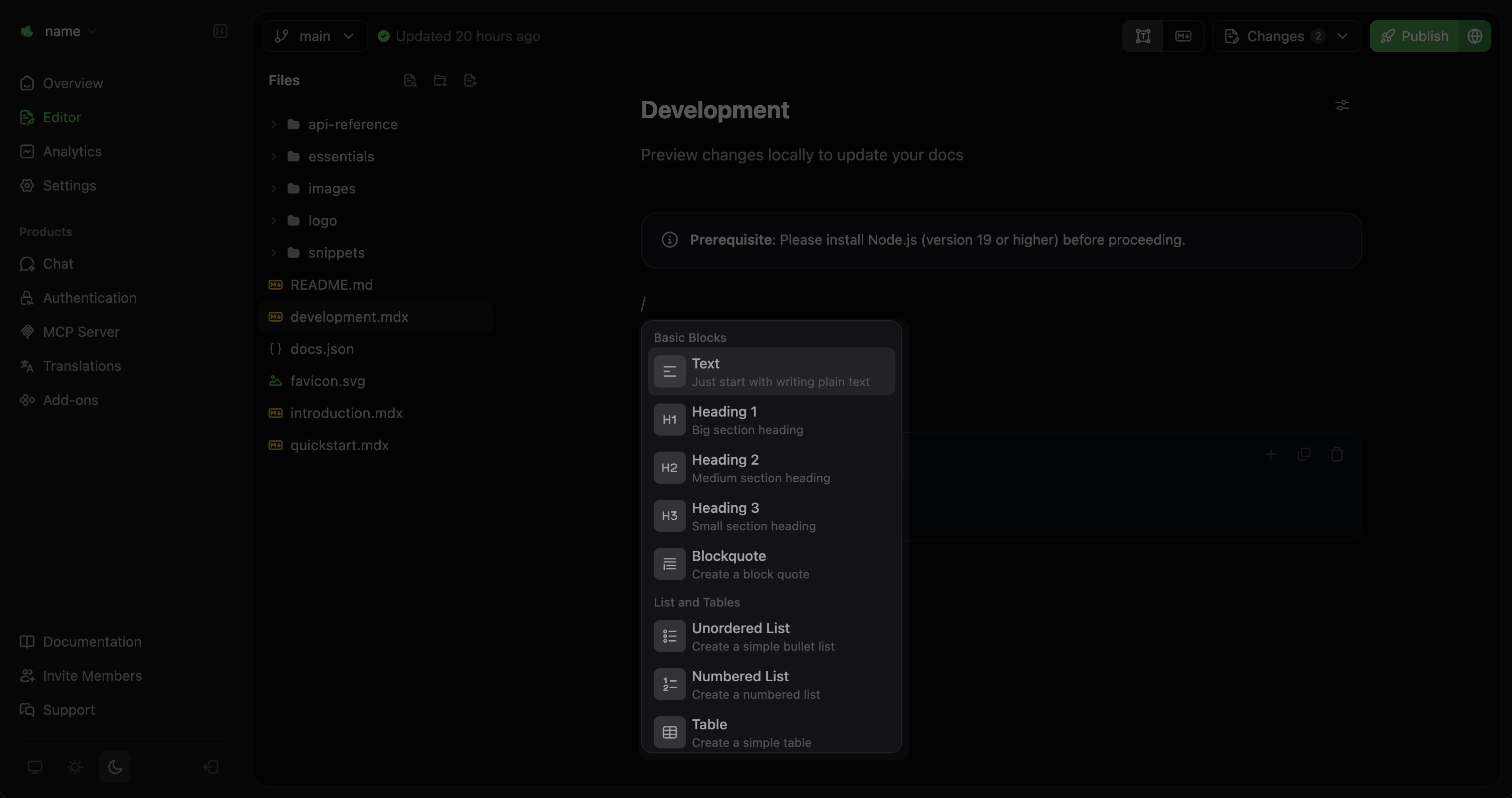The height and width of the screenshot is (798, 1512).
Task: Switch to Markdown mode in the editor
Action: click(x=1184, y=36)
